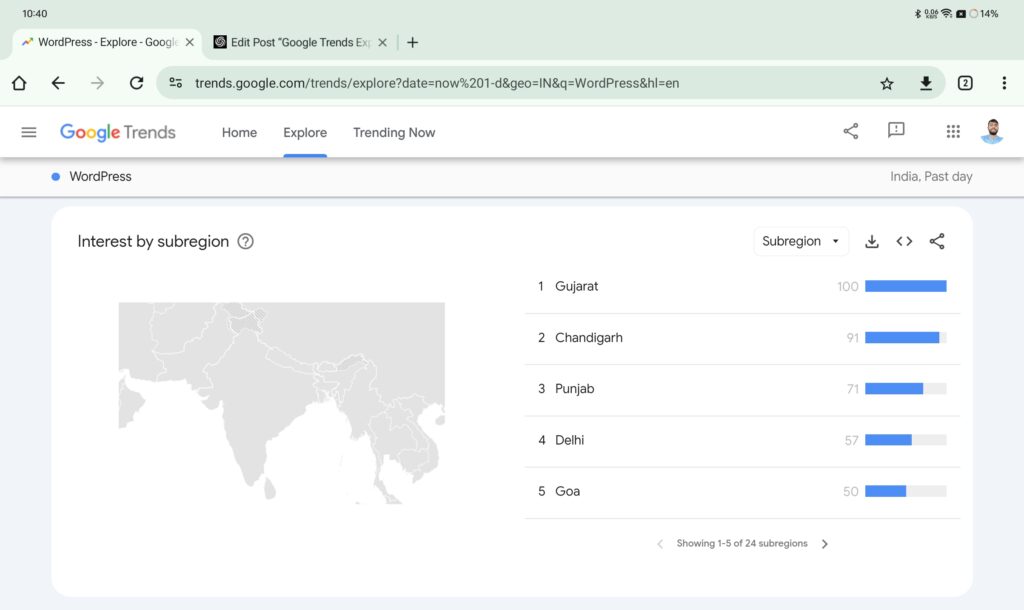Bookmark this page with the star icon
Image resolution: width=1024 pixels, height=610 pixels.
pyautogui.click(x=887, y=83)
